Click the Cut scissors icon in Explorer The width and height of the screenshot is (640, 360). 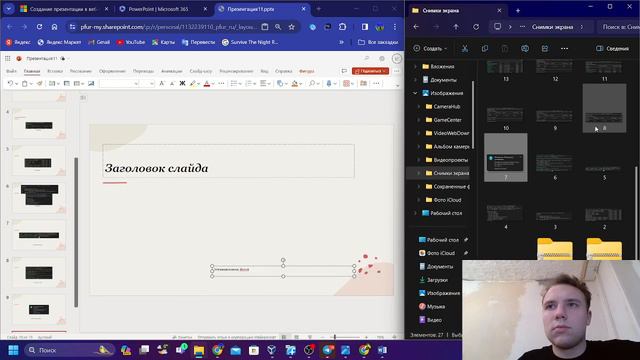pos(464,49)
